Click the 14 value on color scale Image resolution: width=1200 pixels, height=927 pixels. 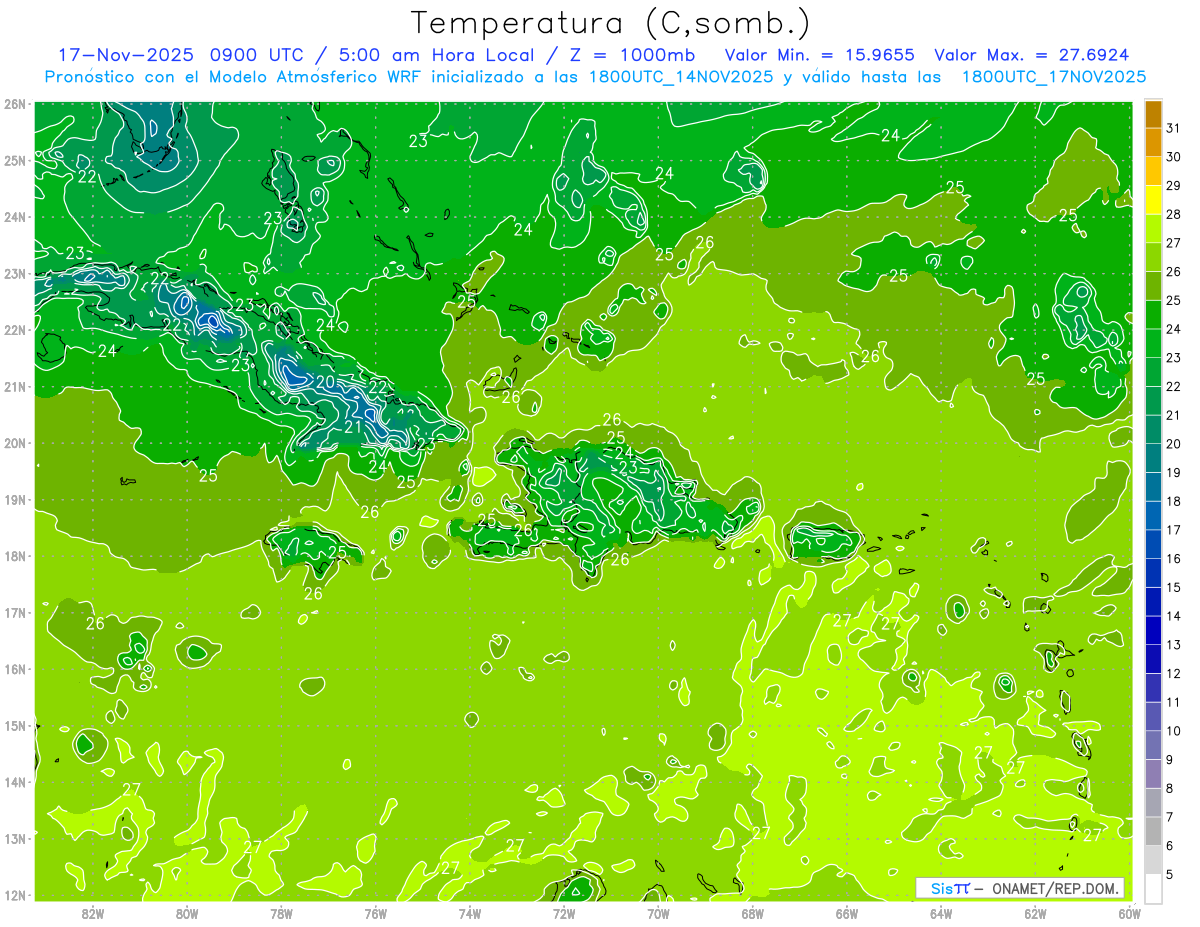tap(1173, 616)
